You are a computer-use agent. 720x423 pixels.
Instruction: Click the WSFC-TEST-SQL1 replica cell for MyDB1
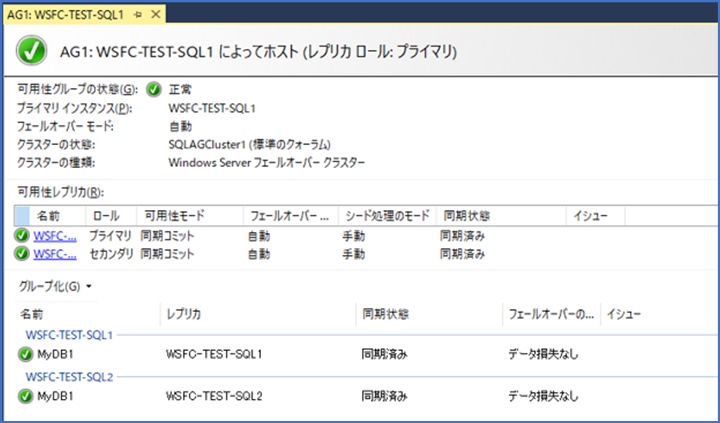(x=214, y=355)
